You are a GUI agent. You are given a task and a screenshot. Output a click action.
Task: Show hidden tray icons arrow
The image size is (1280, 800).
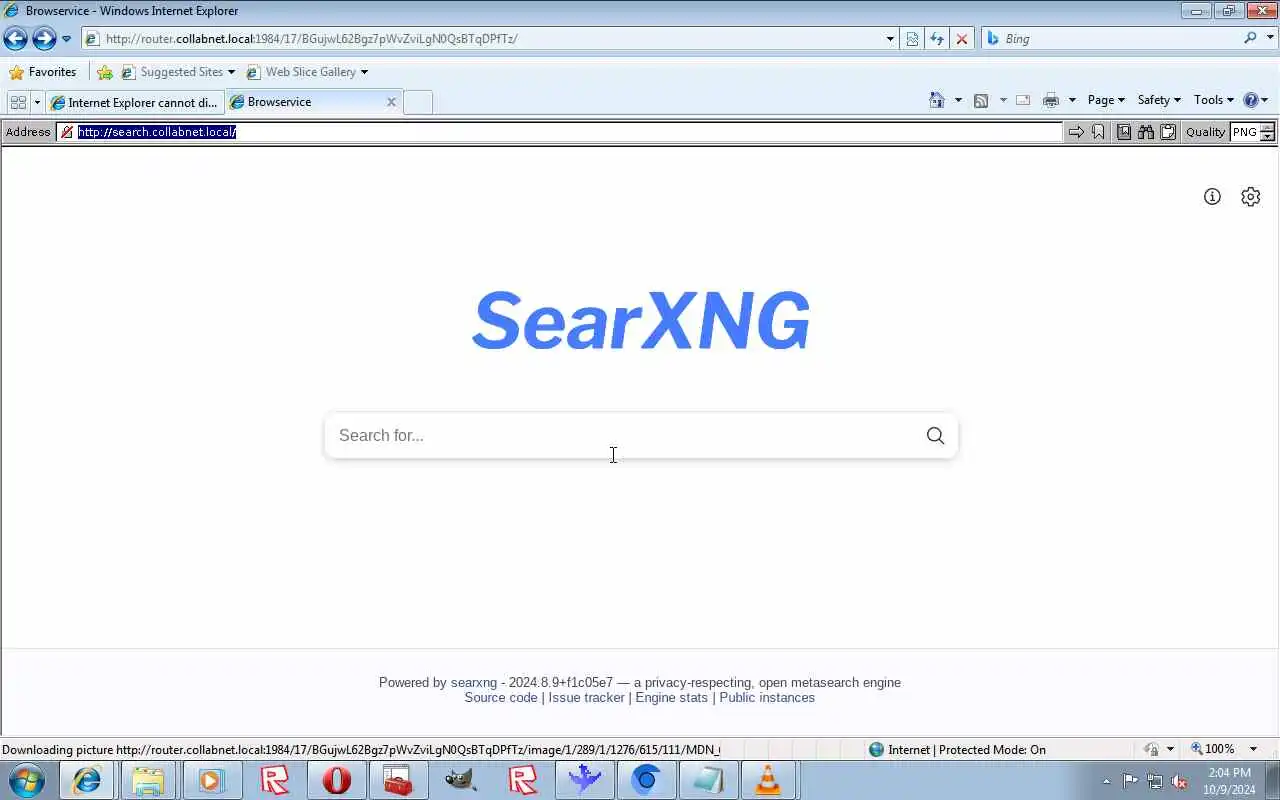click(x=1107, y=781)
